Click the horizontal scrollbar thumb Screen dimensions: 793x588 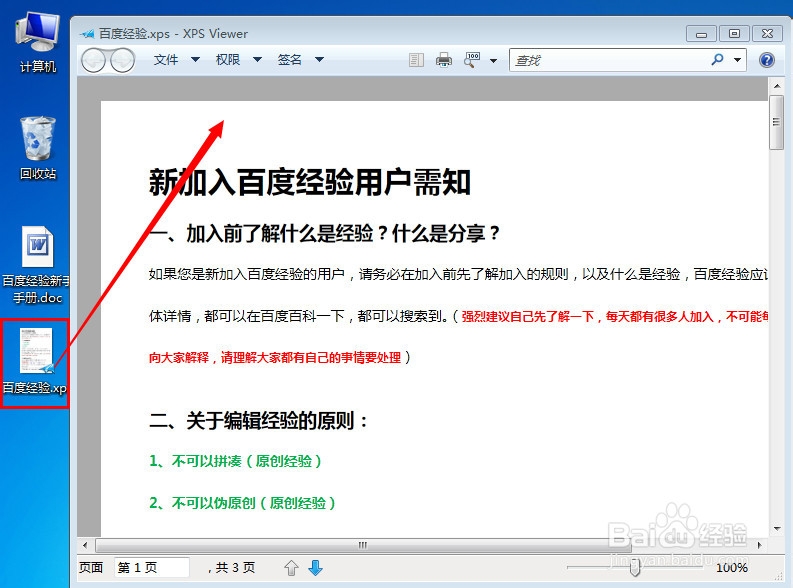point(363,545)
